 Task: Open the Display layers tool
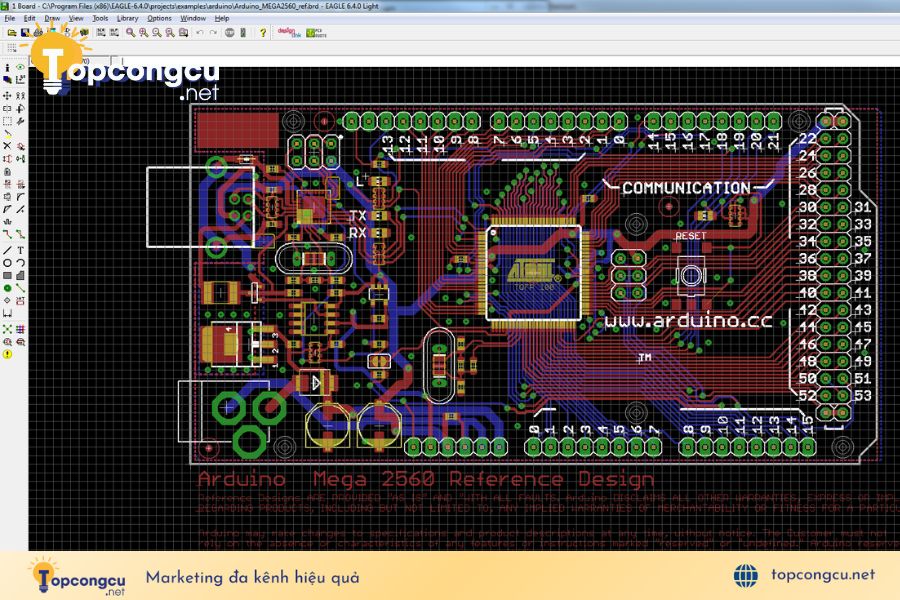[x=7, y=80]
